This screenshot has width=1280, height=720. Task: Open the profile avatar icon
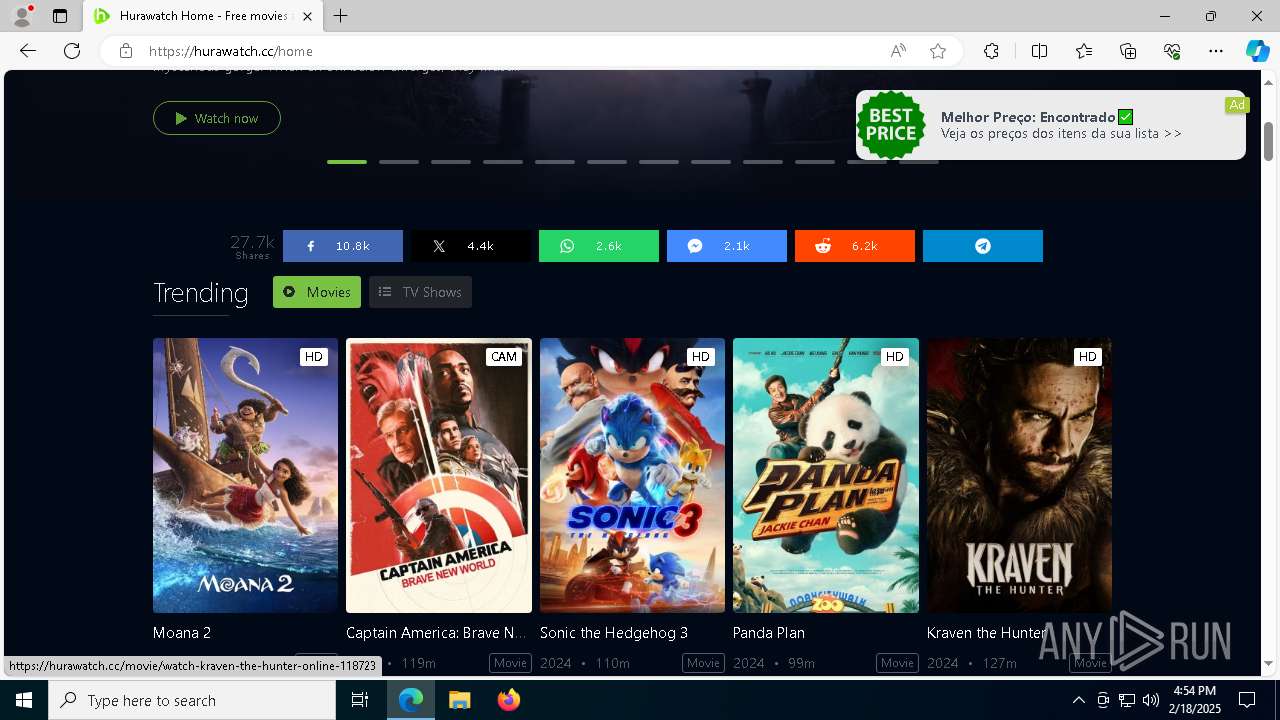click(x=21, y=16)
